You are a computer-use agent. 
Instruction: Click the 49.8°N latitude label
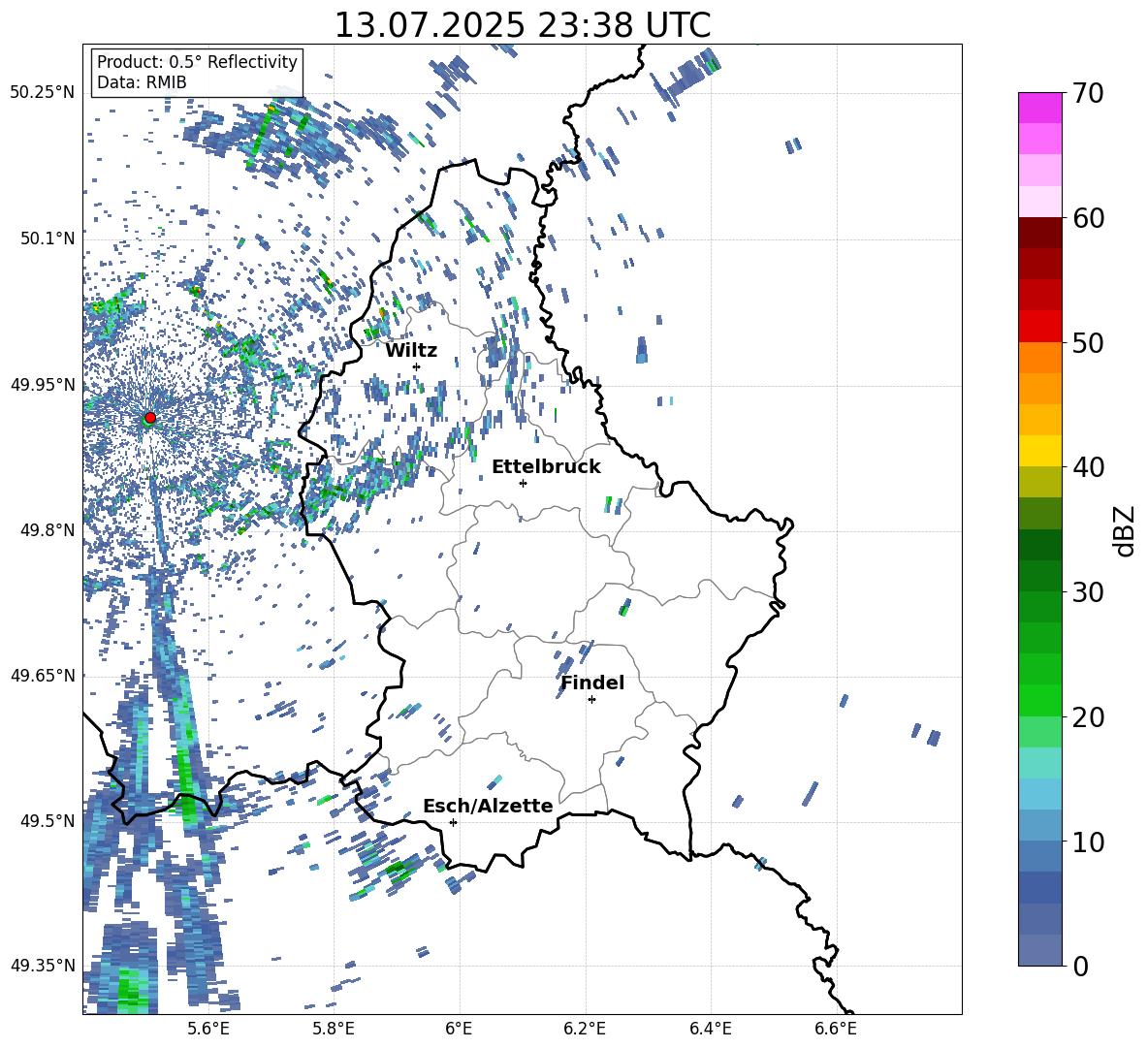click(48, 530)
